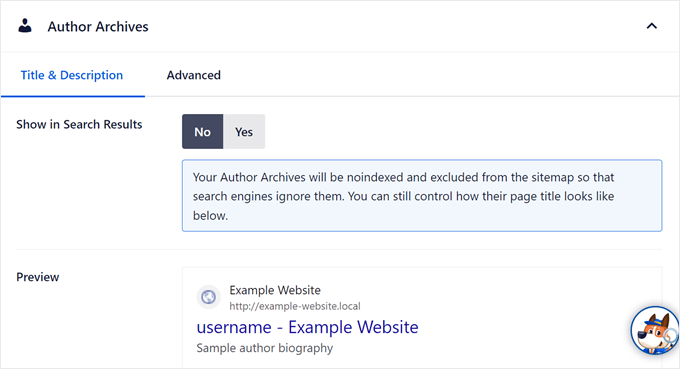This screenshot has height=369, width=680.
Task: Click the 'Sample author biography' description text
Action: (265, 348)
